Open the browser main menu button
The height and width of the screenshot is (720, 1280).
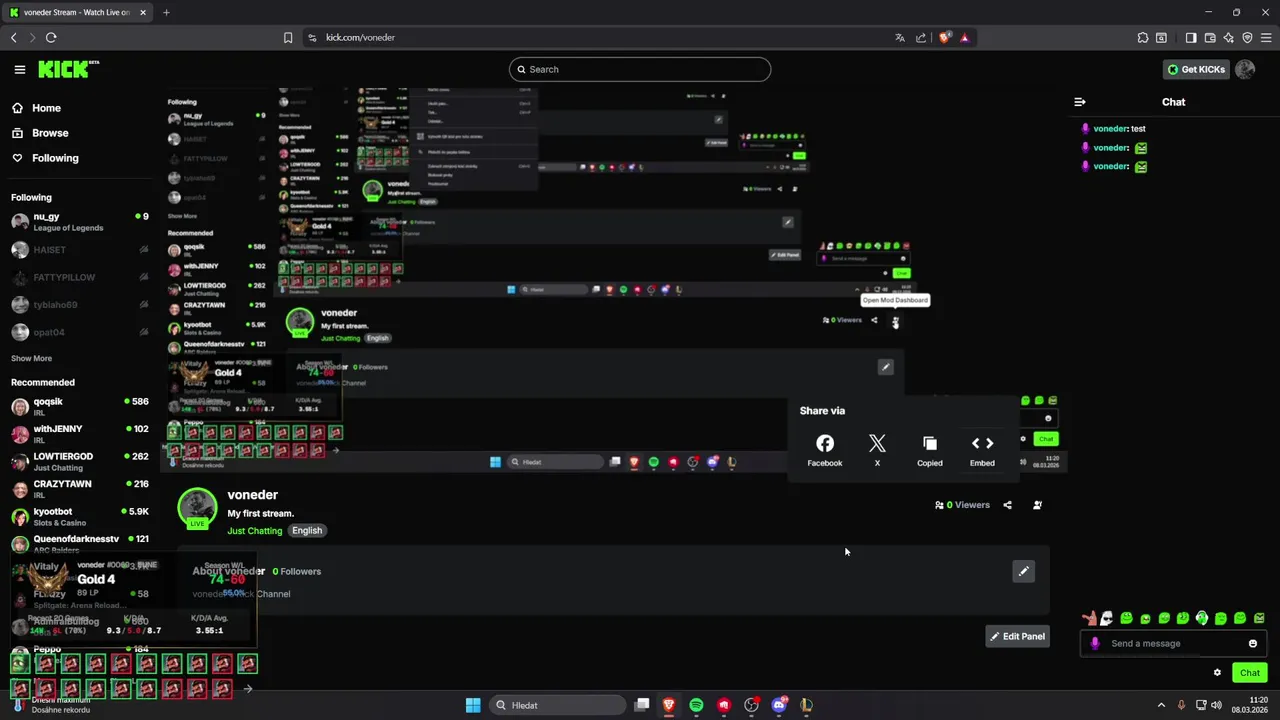point(1266,37)
